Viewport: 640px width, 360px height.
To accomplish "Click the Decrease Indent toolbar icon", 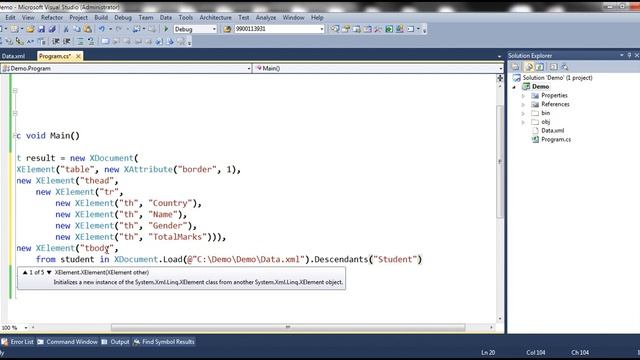I will [56, 41].
